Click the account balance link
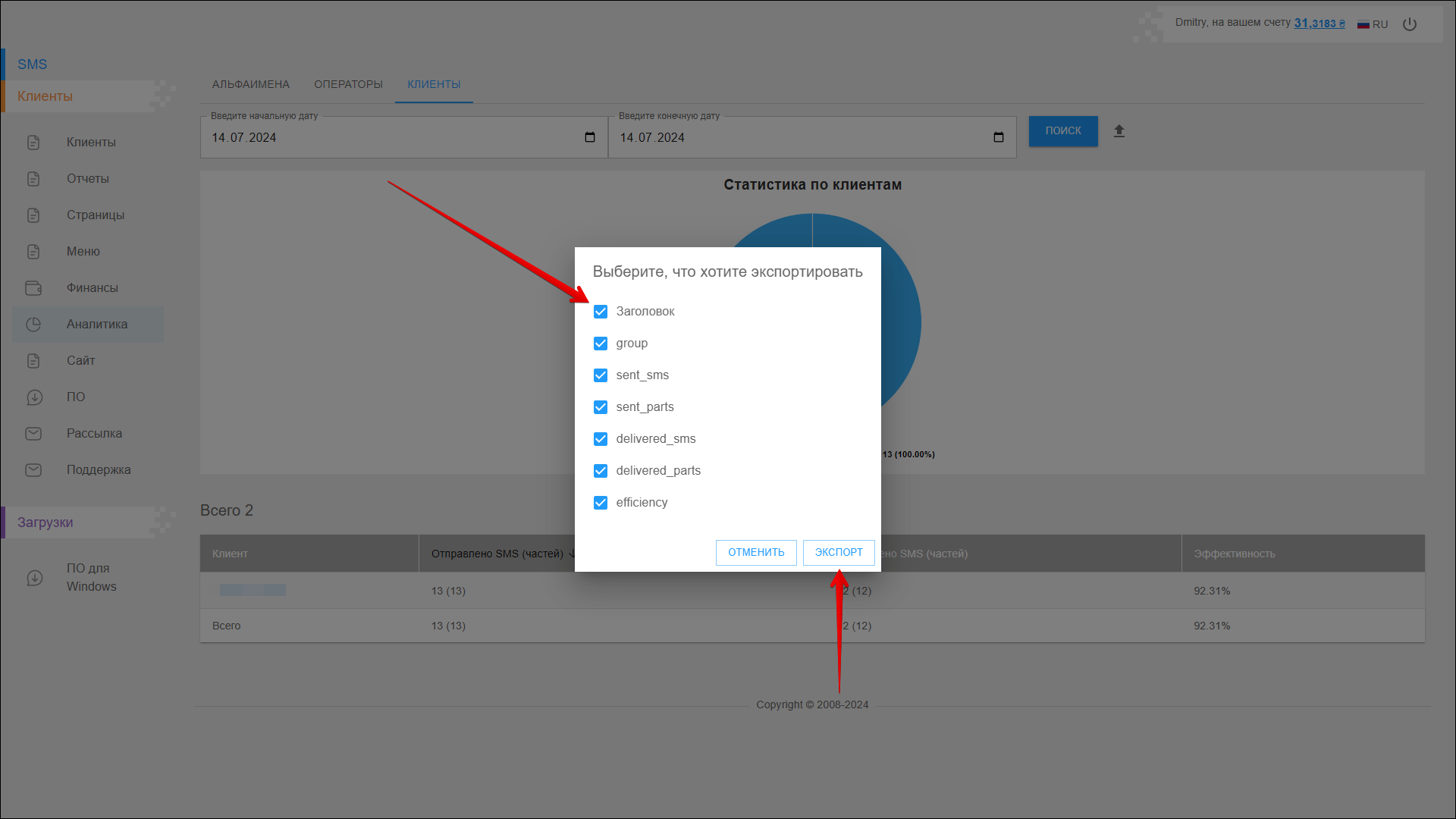Screen dimensions: 1456x819 click(x=1319, y=24)
